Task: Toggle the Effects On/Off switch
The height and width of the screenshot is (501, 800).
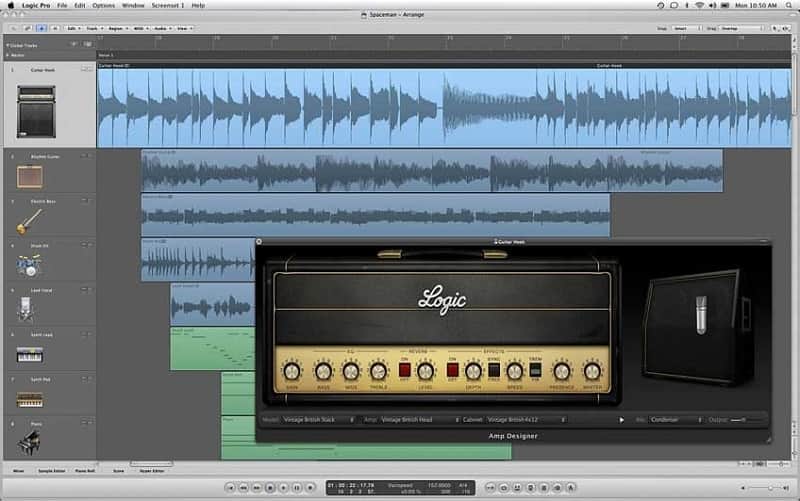Action: point(452,369)
